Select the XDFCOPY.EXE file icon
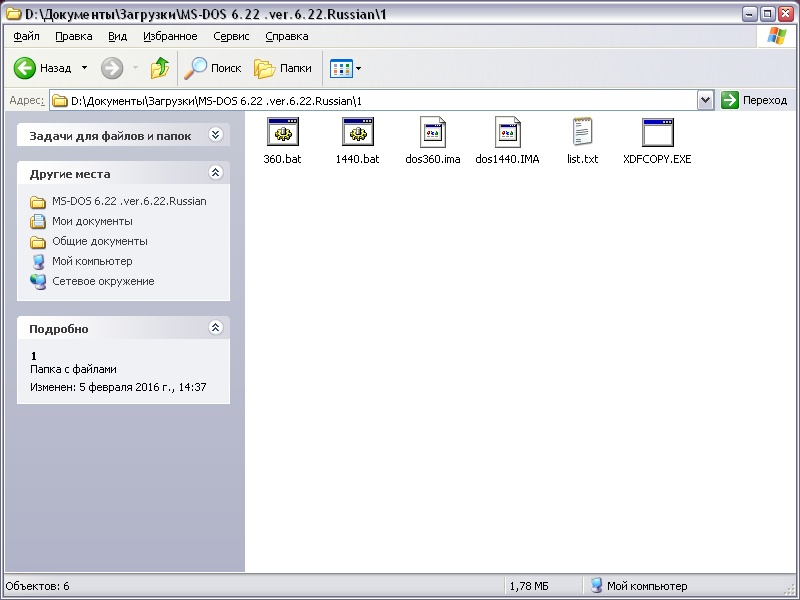 657,132
